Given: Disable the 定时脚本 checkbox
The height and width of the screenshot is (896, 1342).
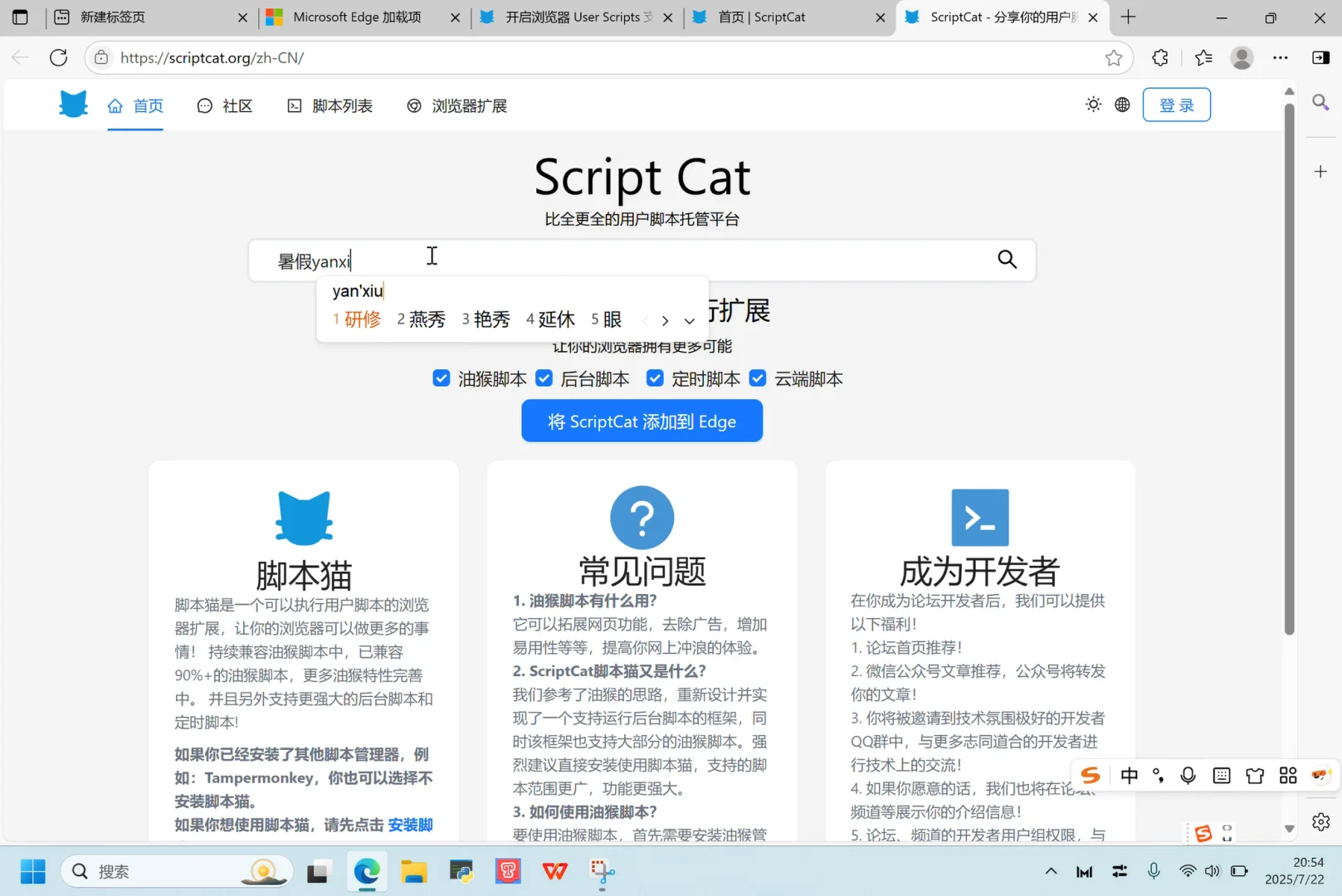Looking at the screenshot, I should (x=655, y=378).
